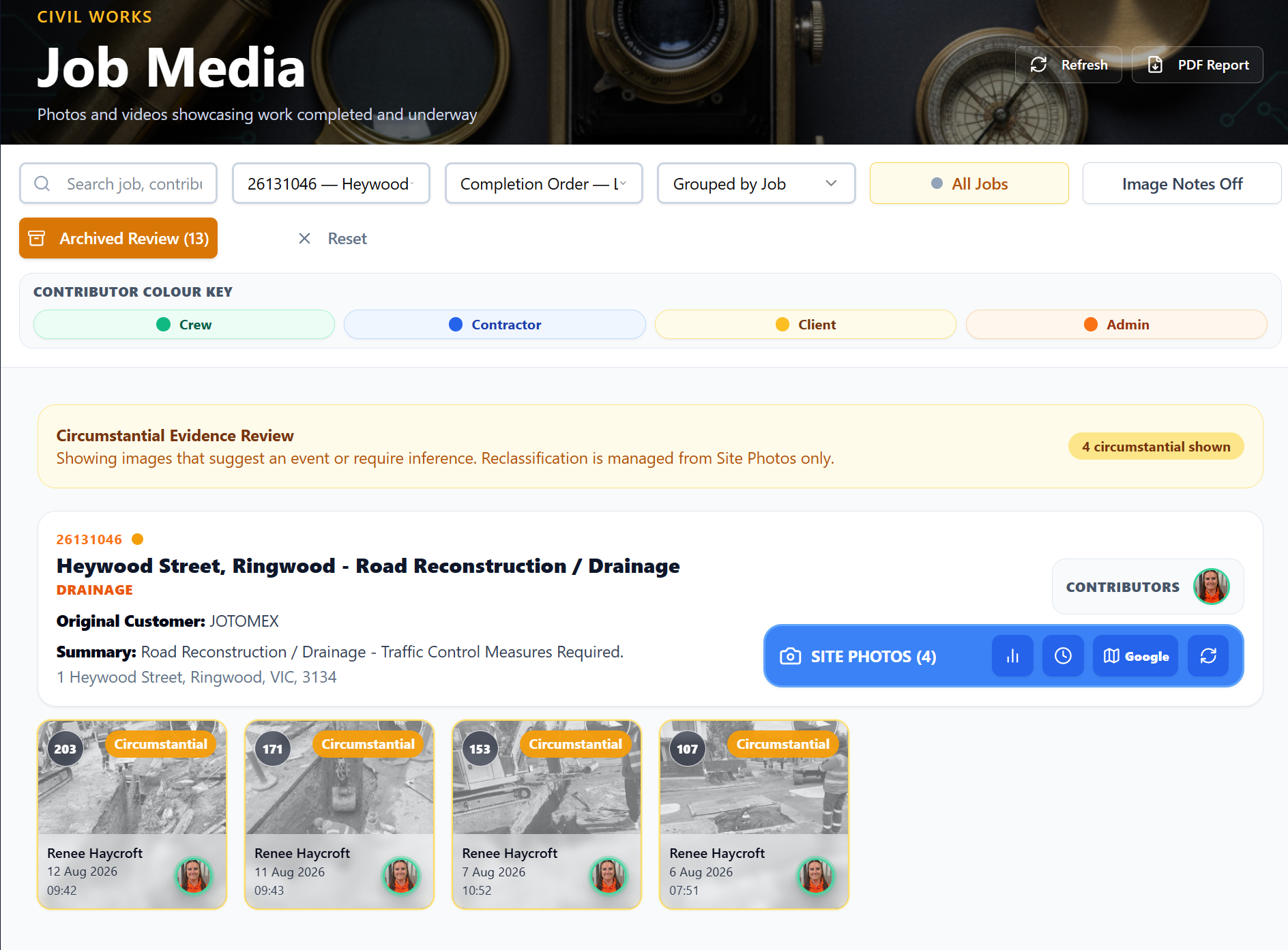This screenshot has width=1288, height=950.
Task: Open SITE PHOTOS (4)
Action: [873, 656]
